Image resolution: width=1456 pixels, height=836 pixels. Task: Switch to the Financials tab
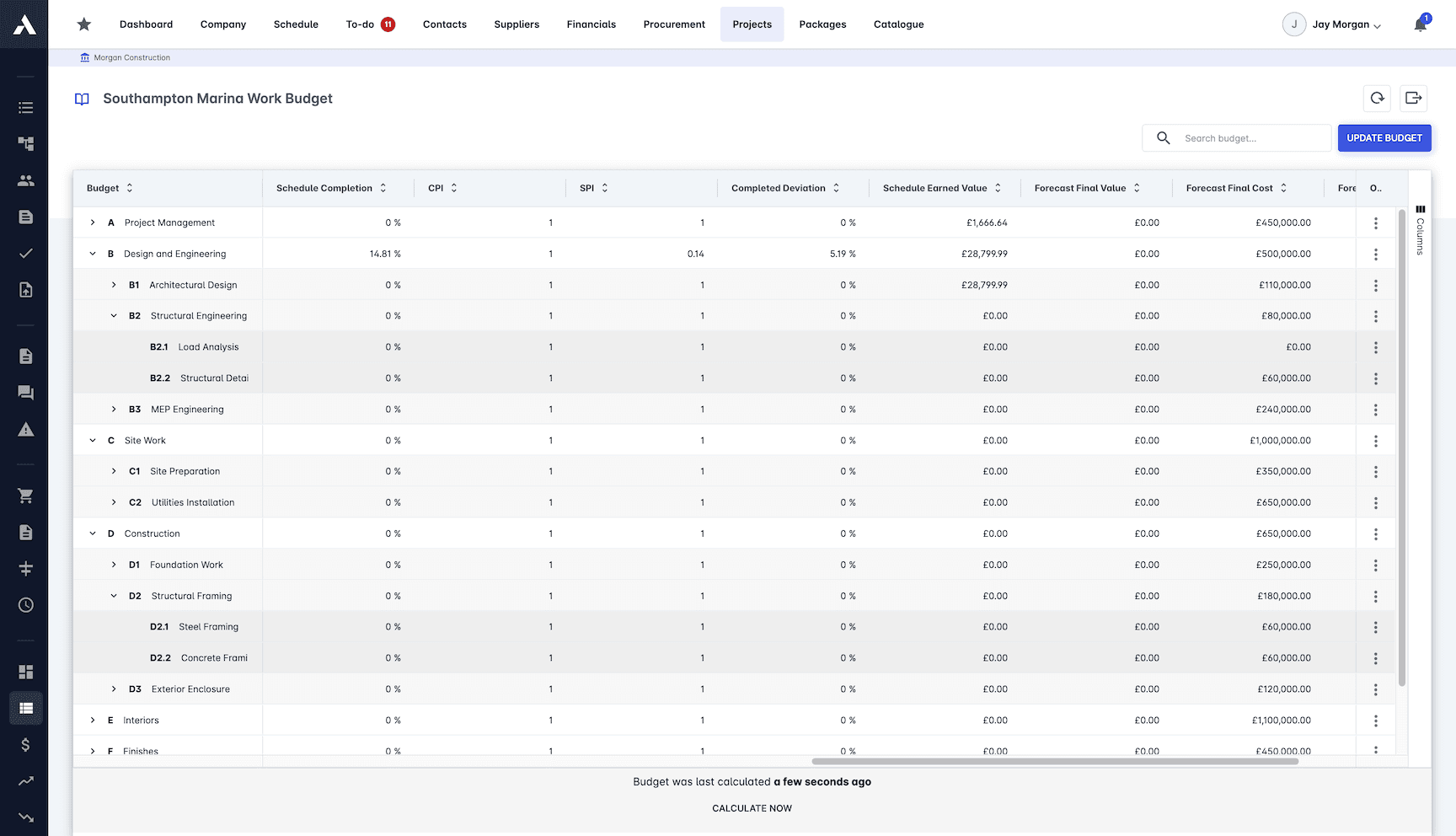591,24
